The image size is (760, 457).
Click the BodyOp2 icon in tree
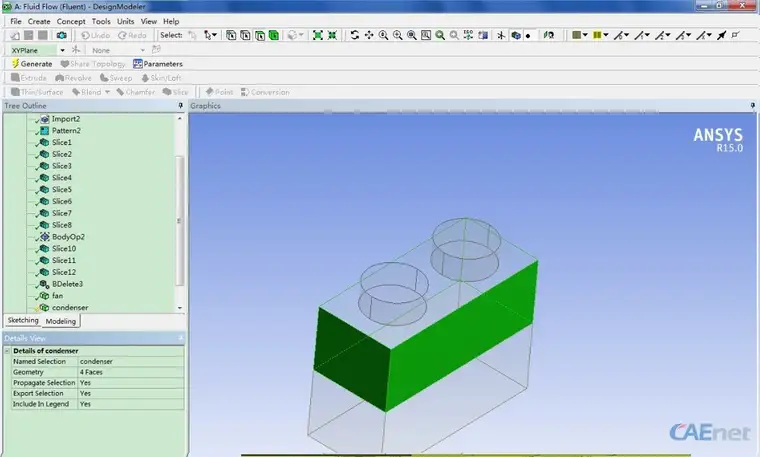point(45,236)
